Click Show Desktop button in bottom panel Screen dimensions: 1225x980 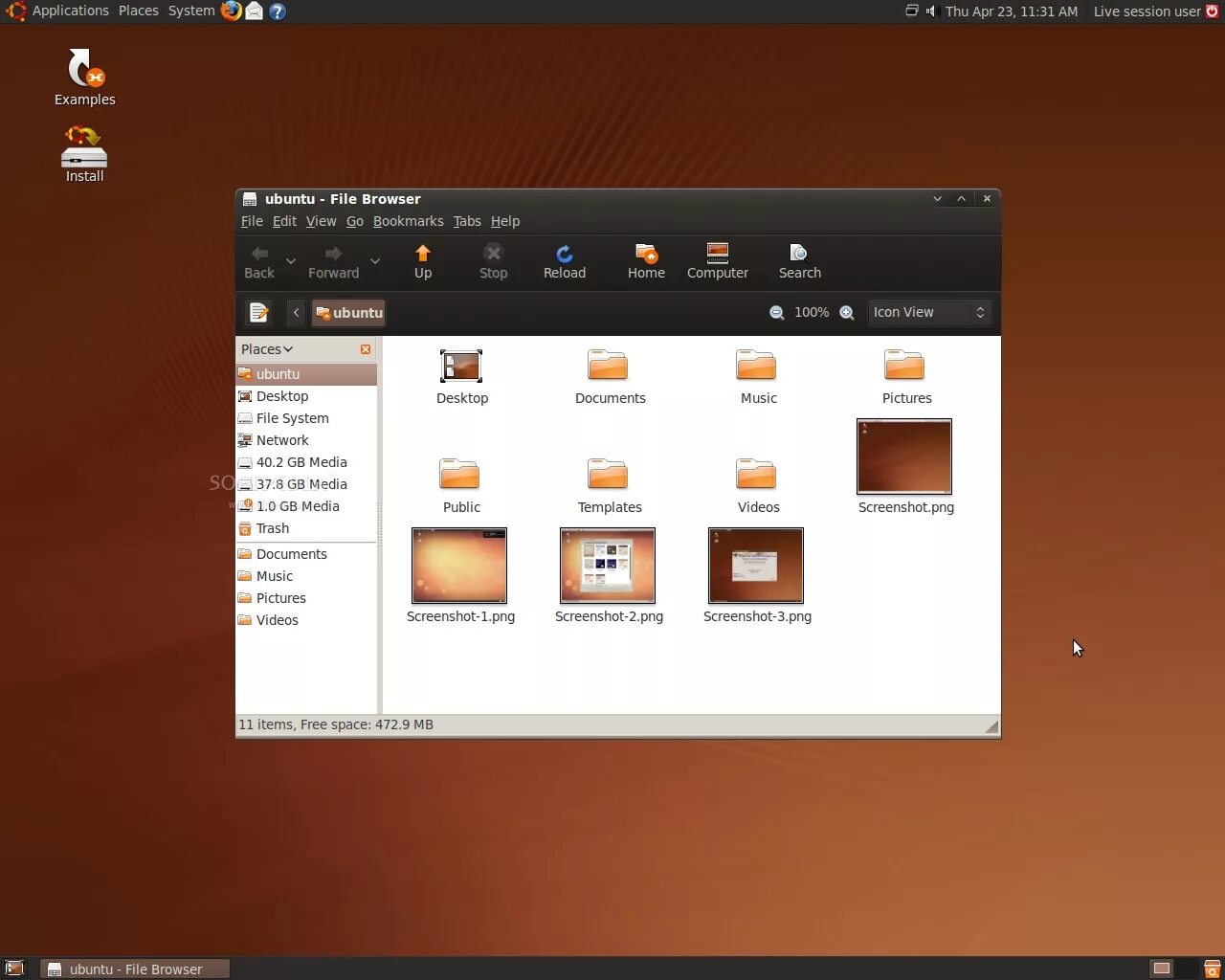coord(14,969)
